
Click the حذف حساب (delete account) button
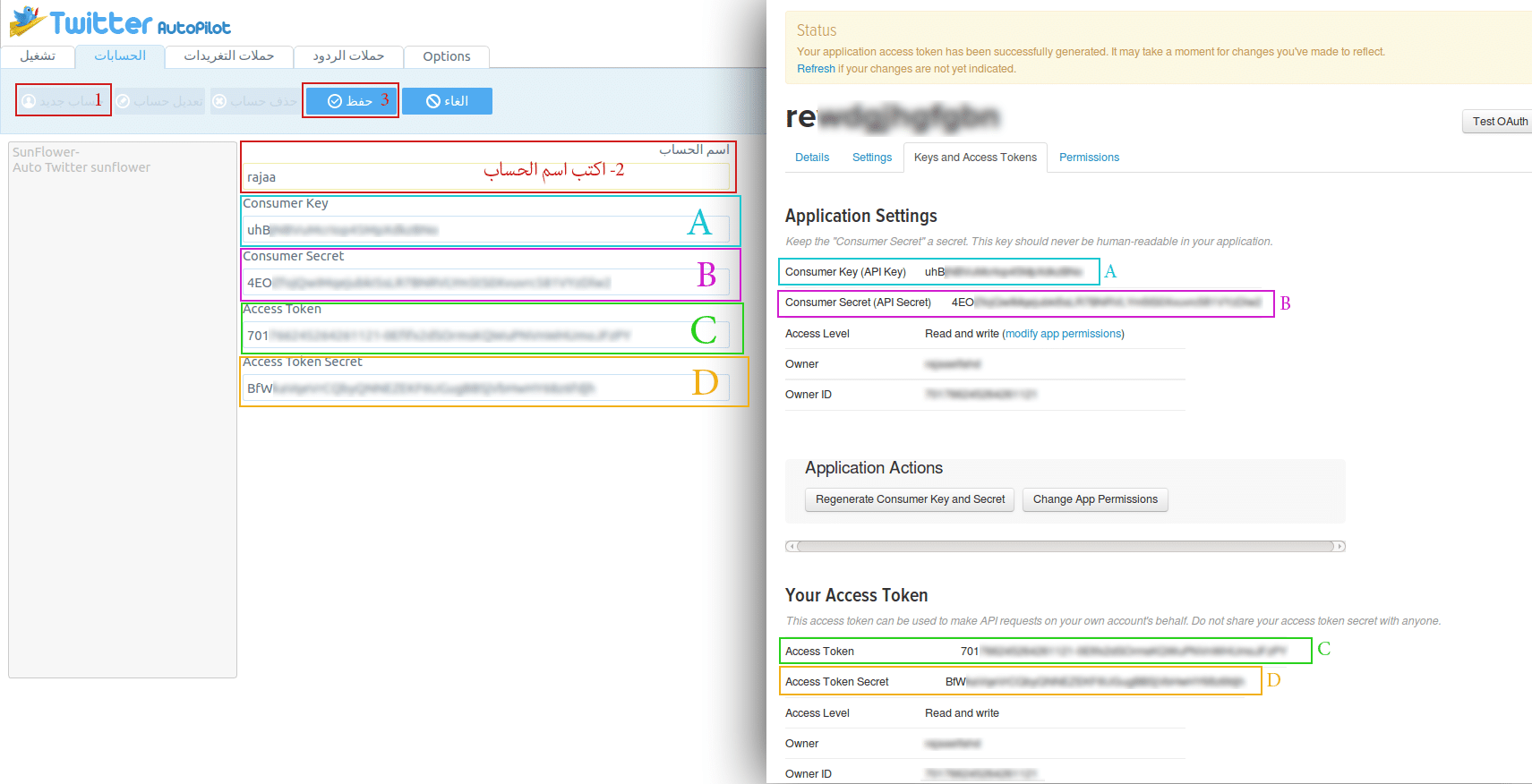(255, 101)
